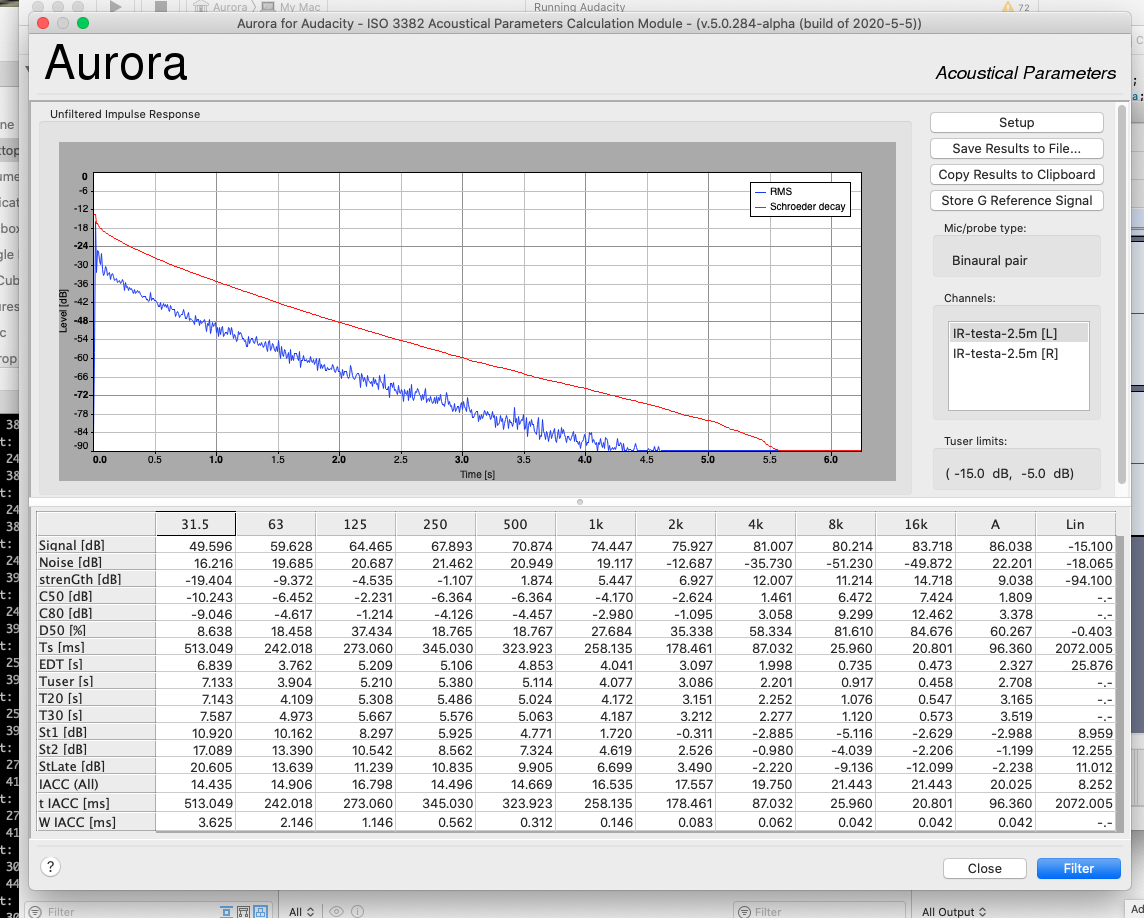
Task: Click the C50 [dB] row label
Action: tap(96, 596)
